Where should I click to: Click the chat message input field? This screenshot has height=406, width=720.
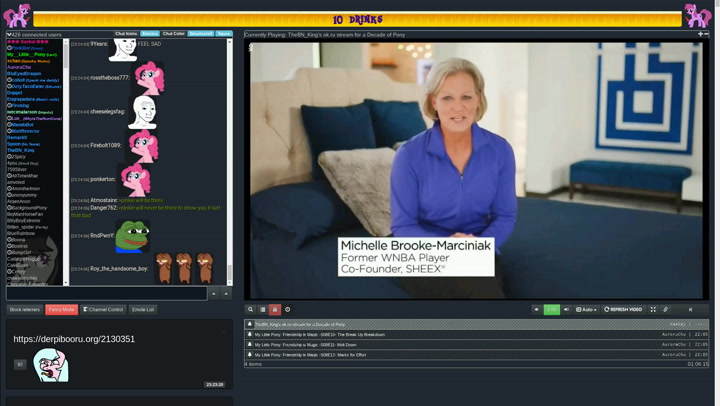click(x=106, y=293)
